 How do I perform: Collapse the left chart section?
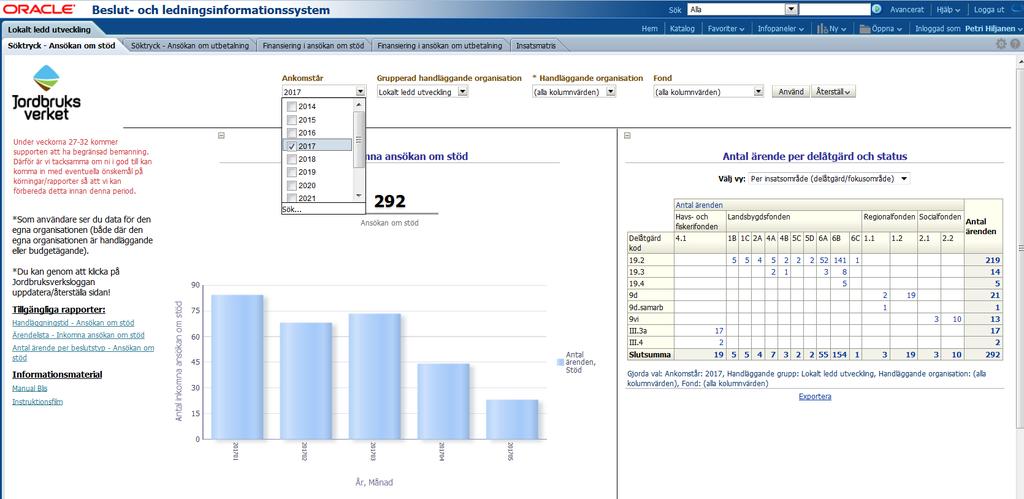(221, 135)
